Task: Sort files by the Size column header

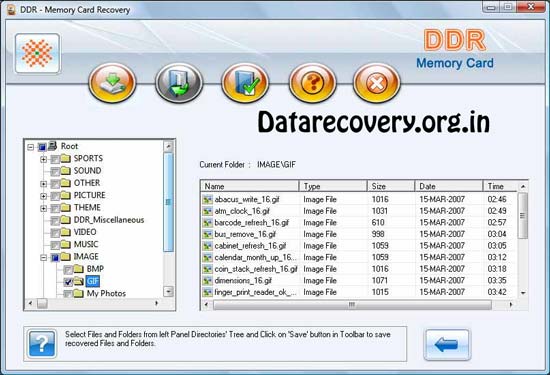Action: (x=391, y=186)
